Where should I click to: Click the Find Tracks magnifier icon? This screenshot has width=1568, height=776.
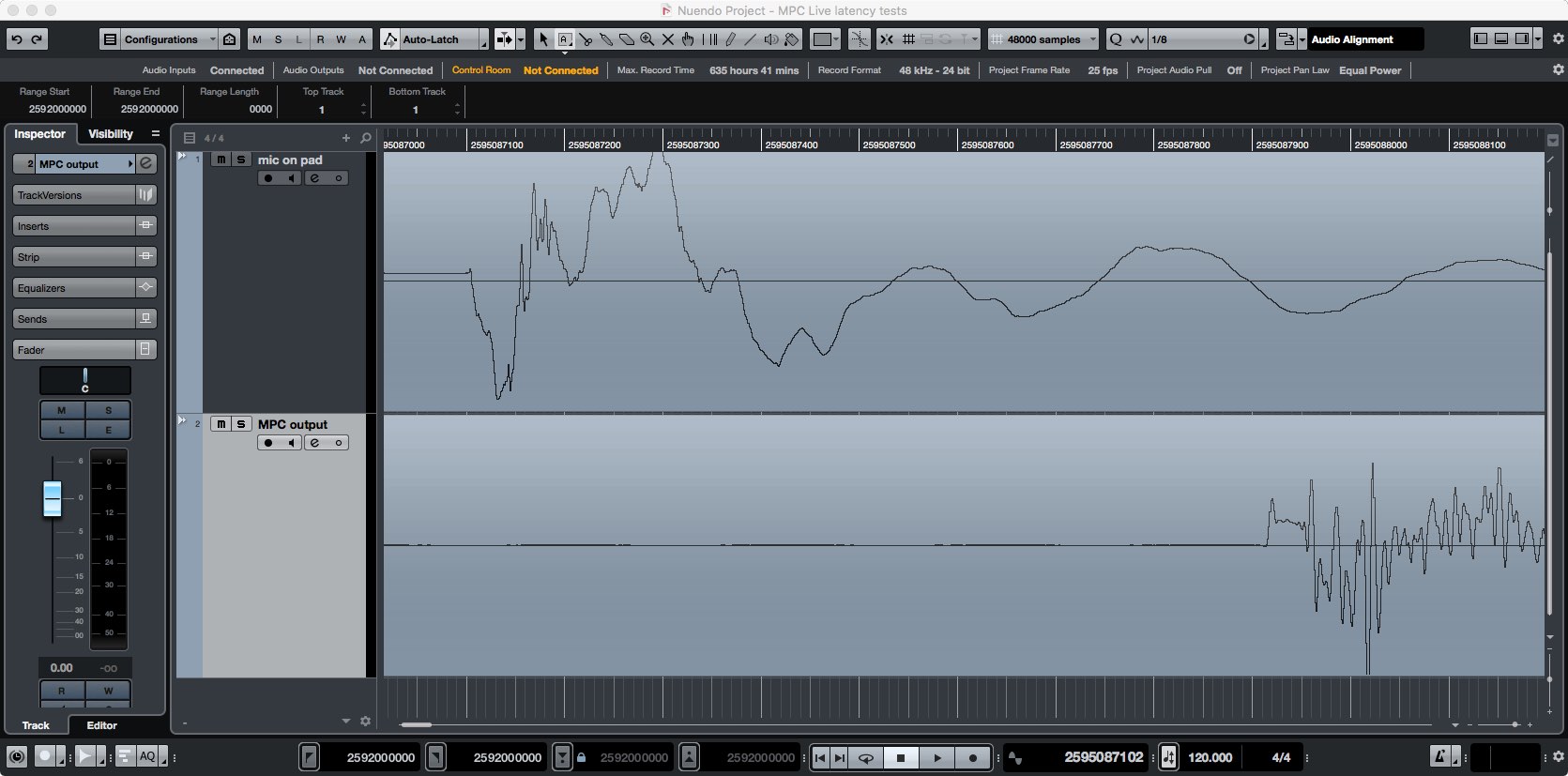tap(366, 138)
